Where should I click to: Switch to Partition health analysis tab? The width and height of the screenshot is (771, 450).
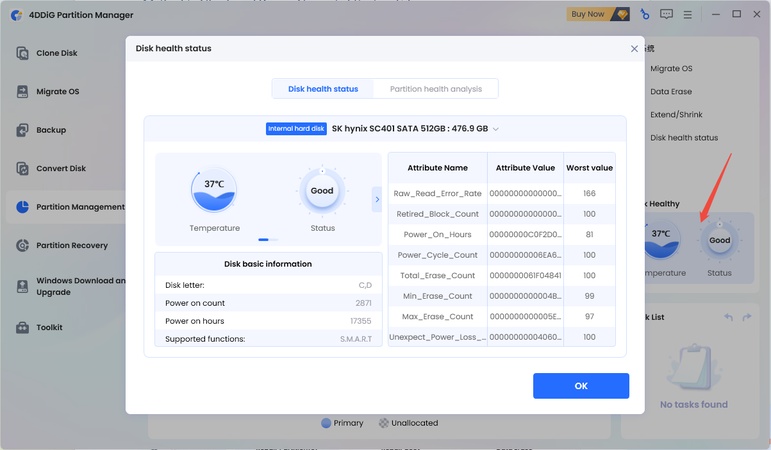(435, 89)
